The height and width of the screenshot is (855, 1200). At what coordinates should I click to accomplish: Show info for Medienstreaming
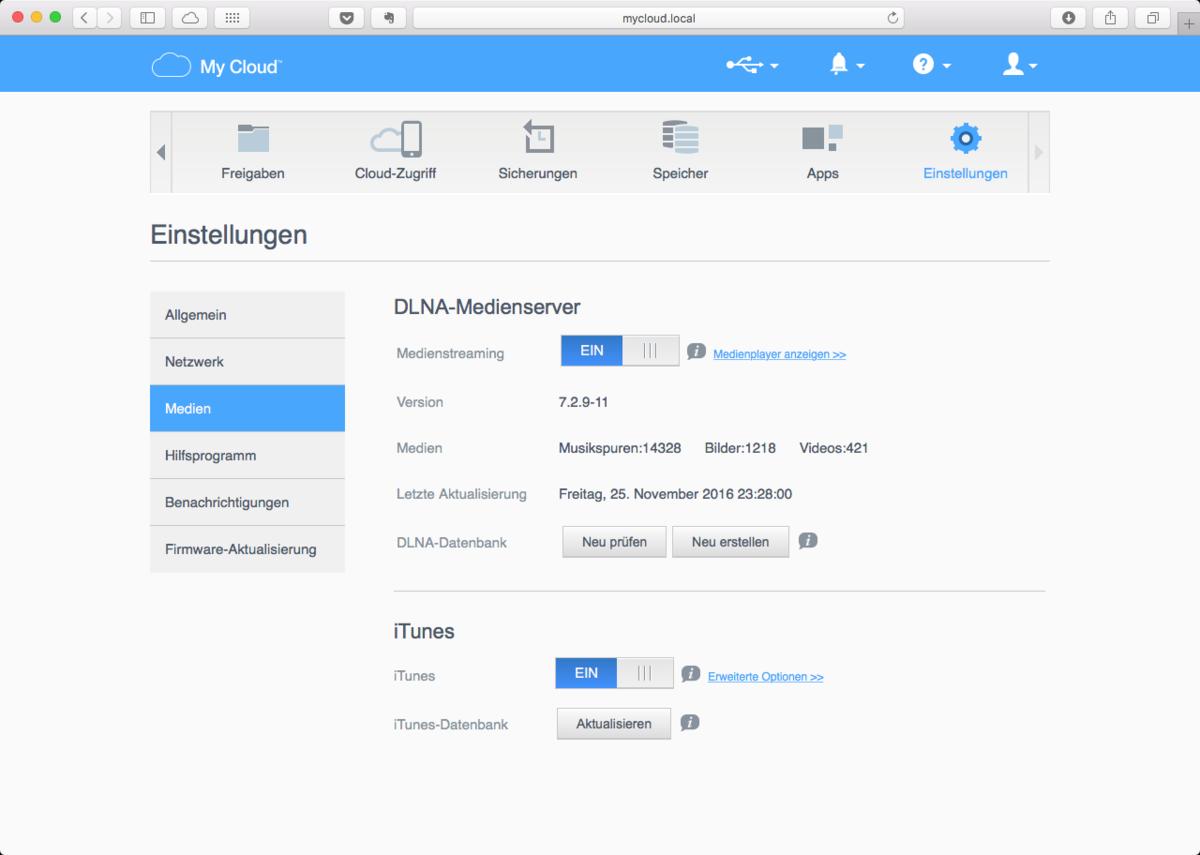coord(696,352)
